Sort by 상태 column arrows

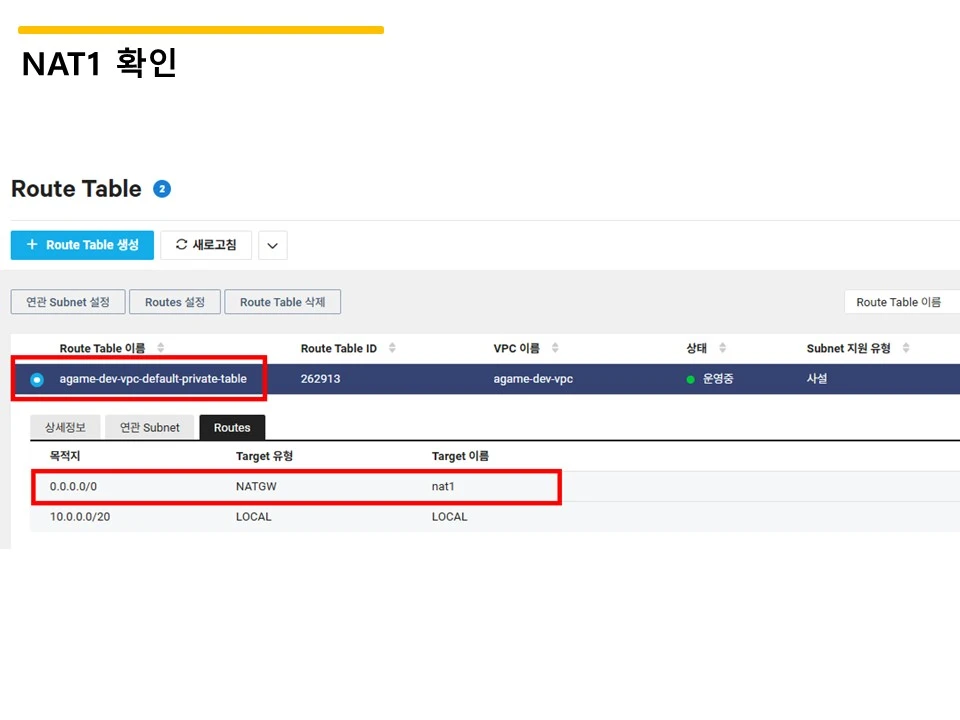(x=722, y=348)
